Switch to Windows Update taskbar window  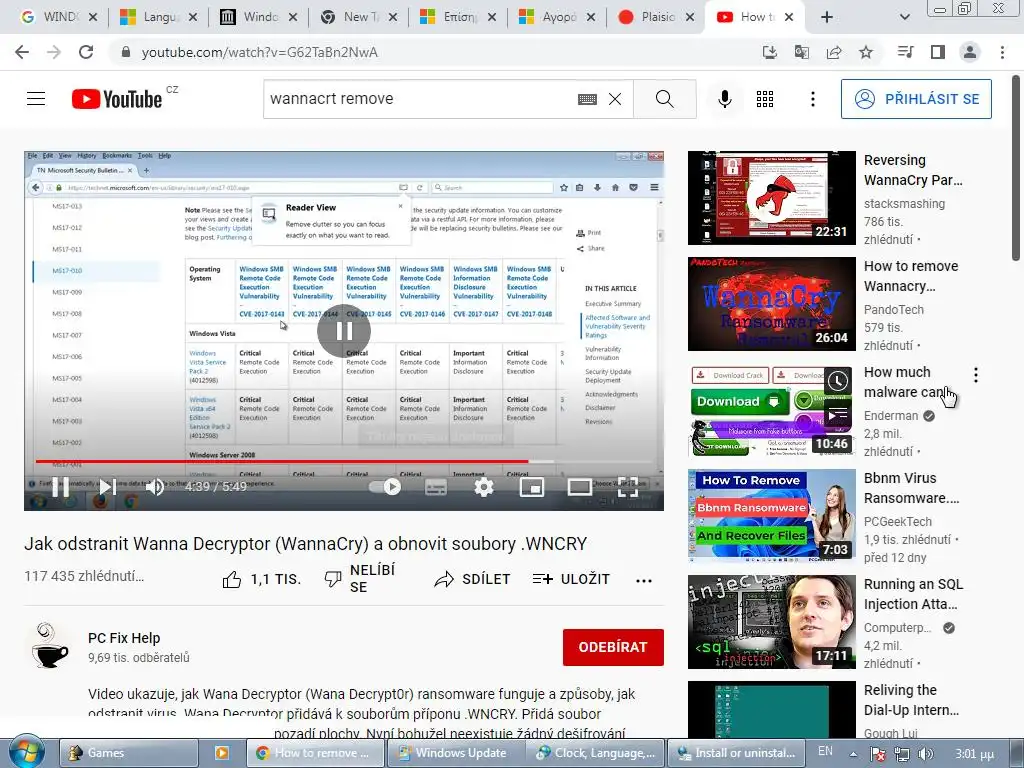(x=455, y=753)
